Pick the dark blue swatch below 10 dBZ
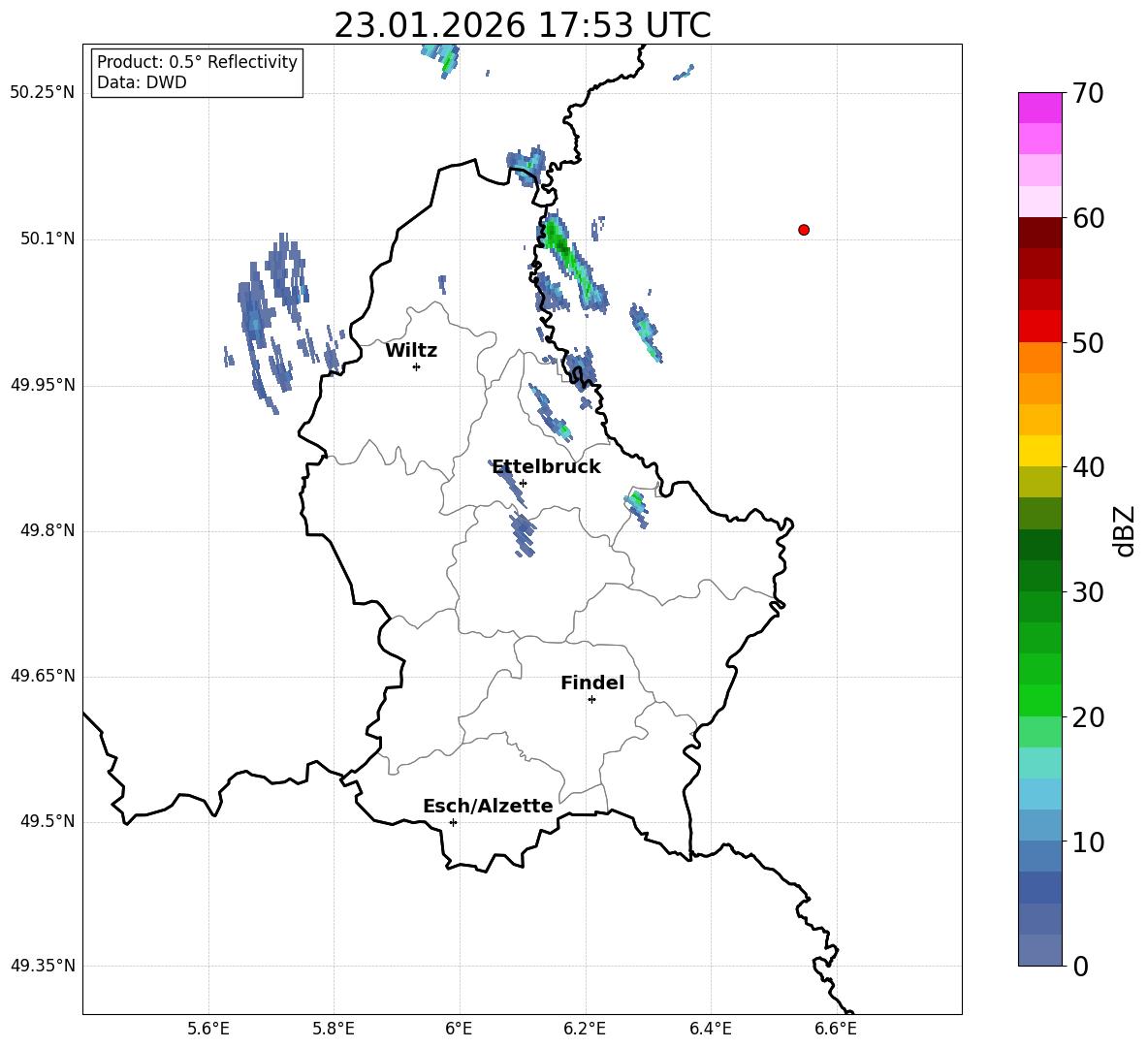This screenshot has width=1148, height=1048. [x=1039, y=887]
